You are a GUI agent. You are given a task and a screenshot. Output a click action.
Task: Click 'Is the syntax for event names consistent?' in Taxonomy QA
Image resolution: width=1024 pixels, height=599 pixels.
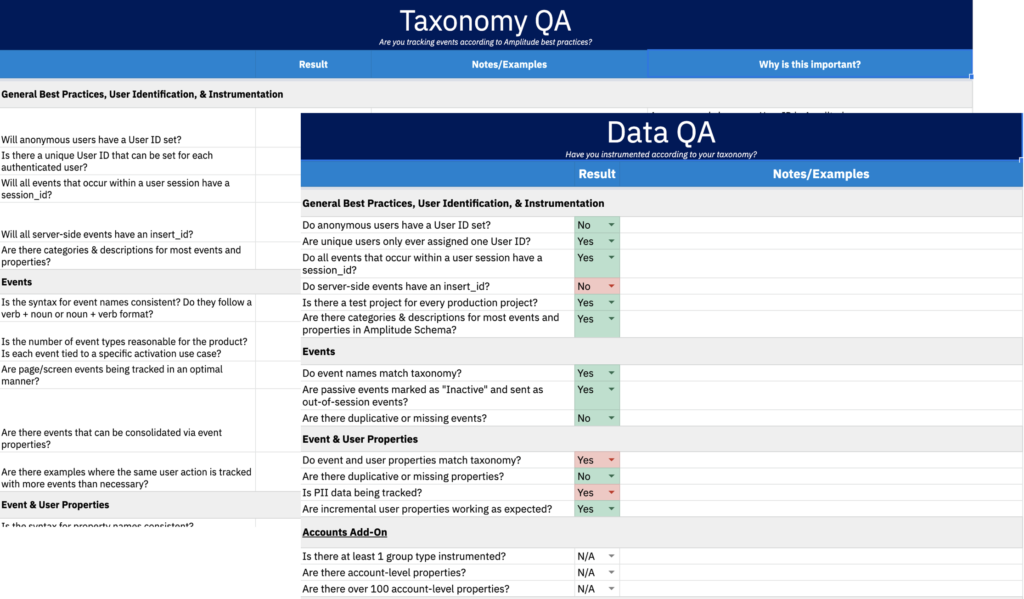click(126, 308)
